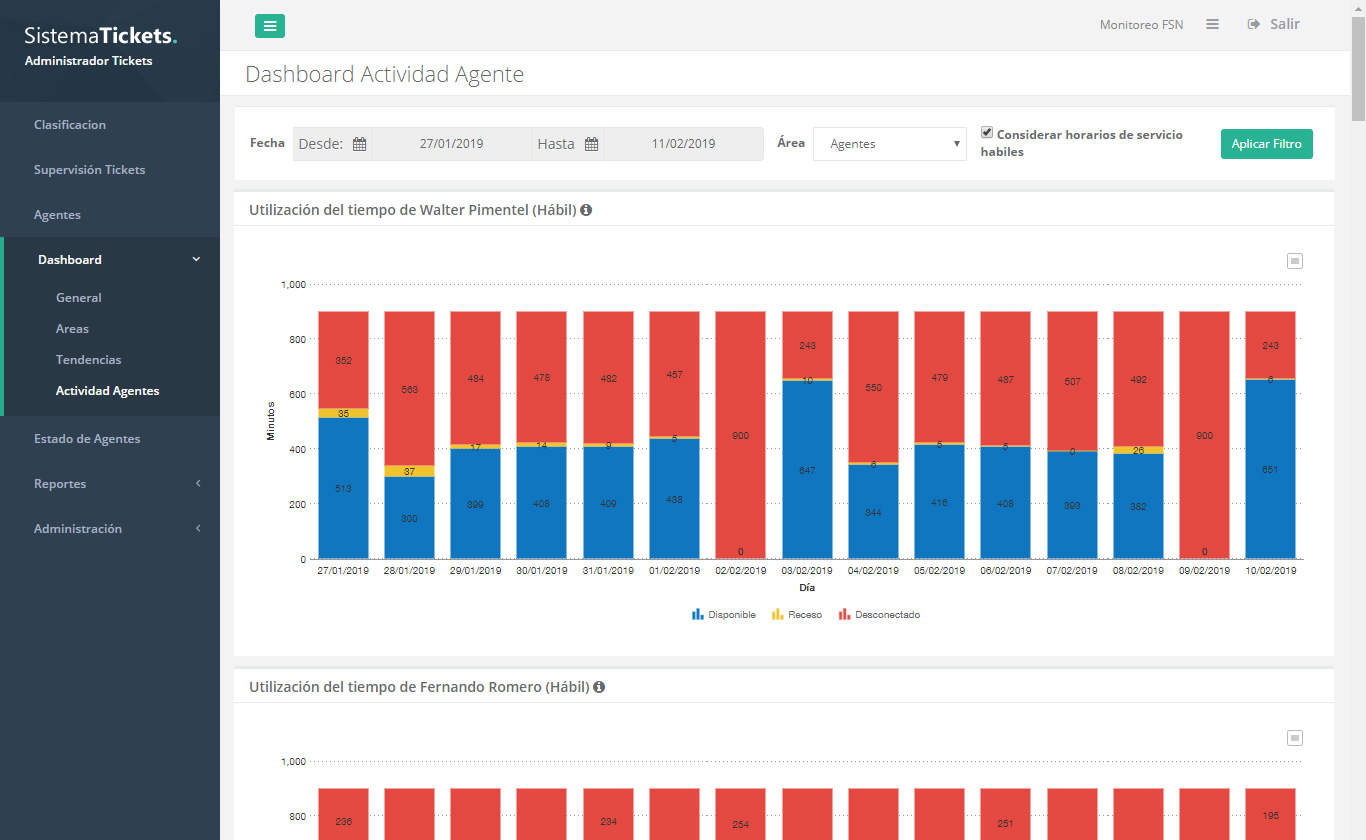Click the 10/02/2019 axis label

[x=1270, y=571]
